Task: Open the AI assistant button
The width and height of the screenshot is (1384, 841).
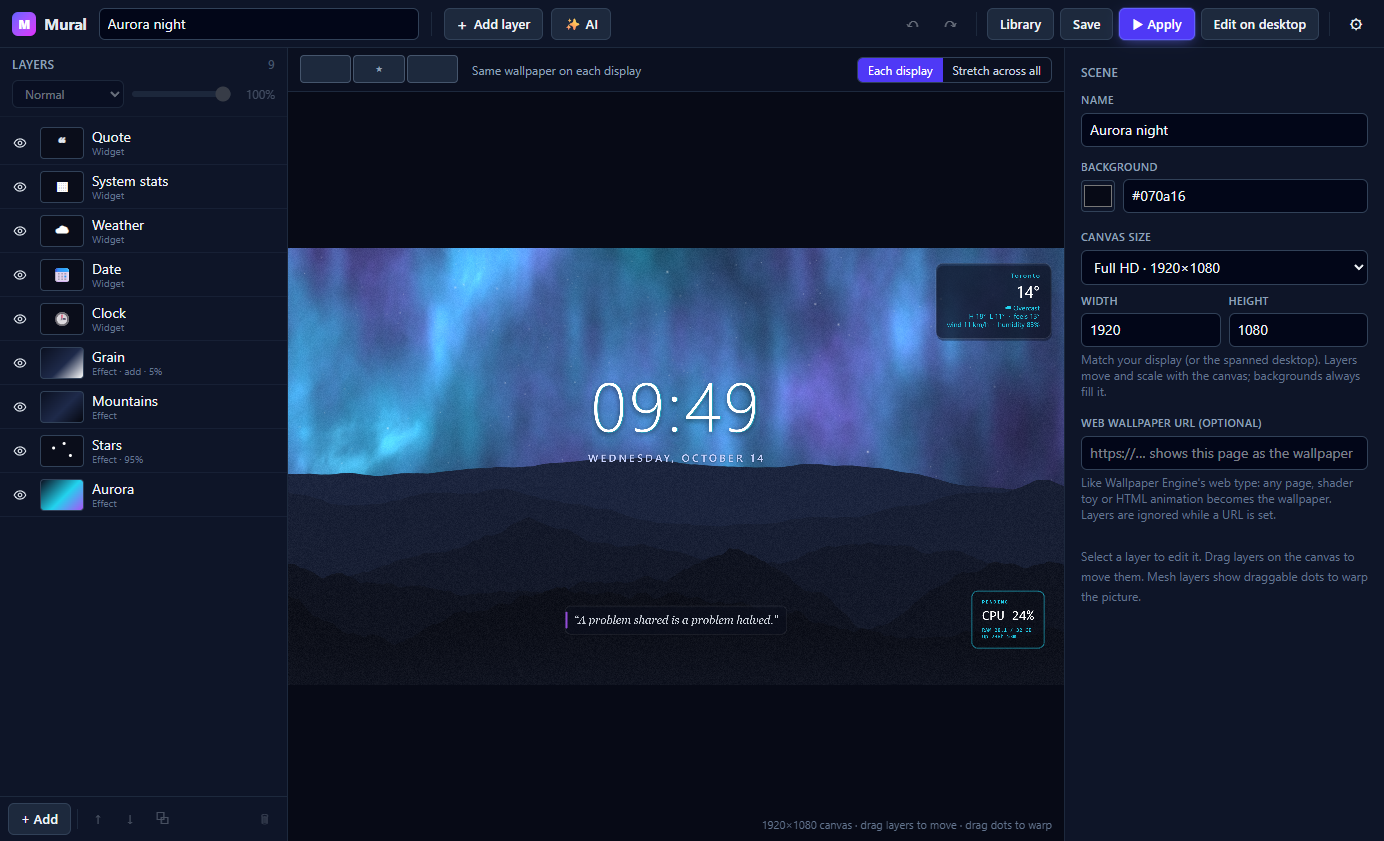Action: coord(581,24)
